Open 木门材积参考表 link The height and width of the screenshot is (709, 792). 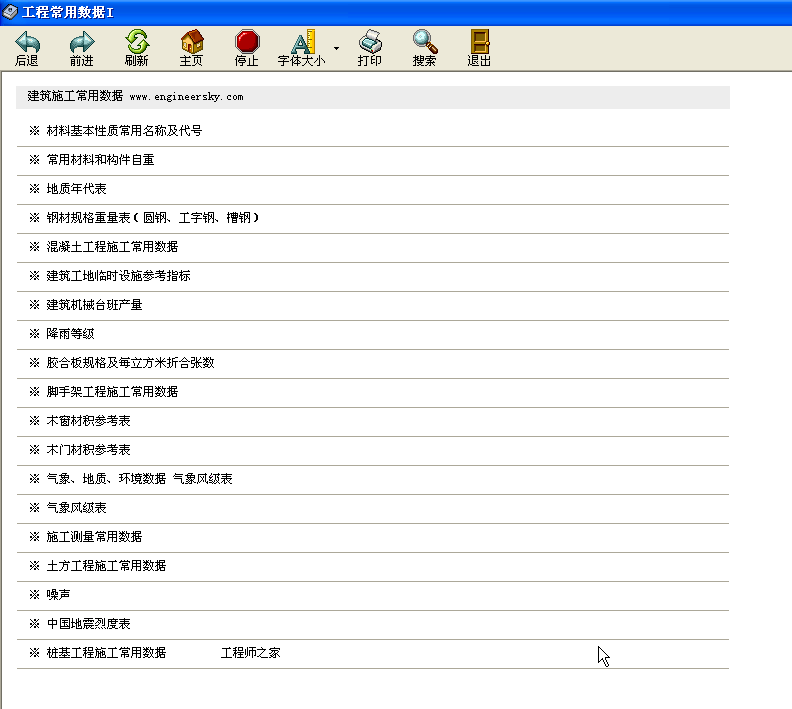[x=88, y=450]
